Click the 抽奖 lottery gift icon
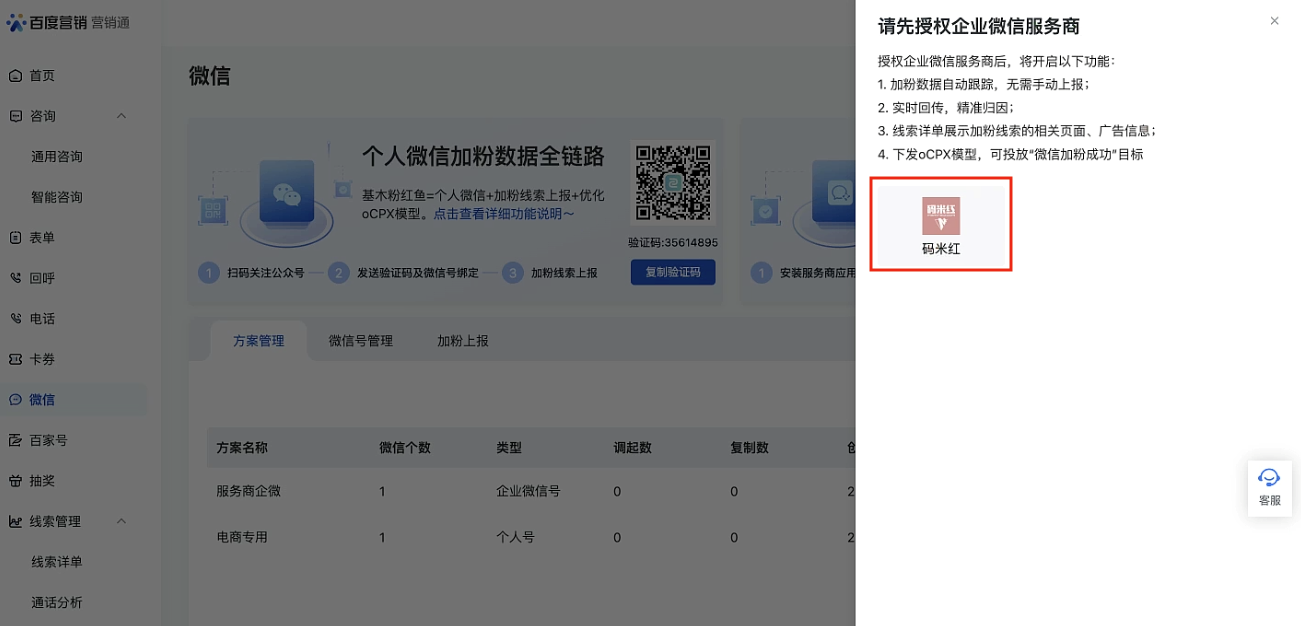The image size is (1301, 626). pyautogui.click(x=16, y=481)
